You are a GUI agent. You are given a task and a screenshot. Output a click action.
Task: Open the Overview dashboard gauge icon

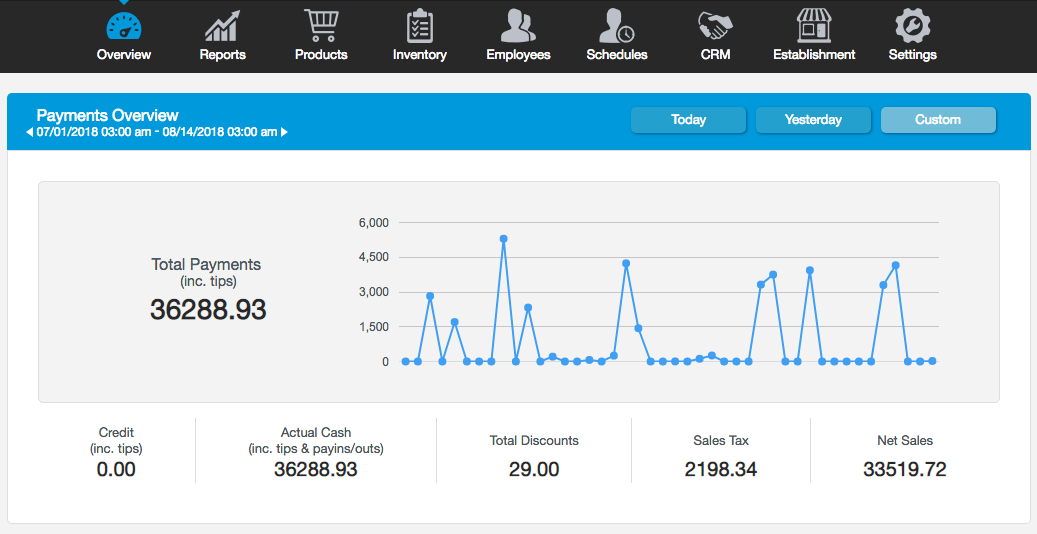point(124,24)
